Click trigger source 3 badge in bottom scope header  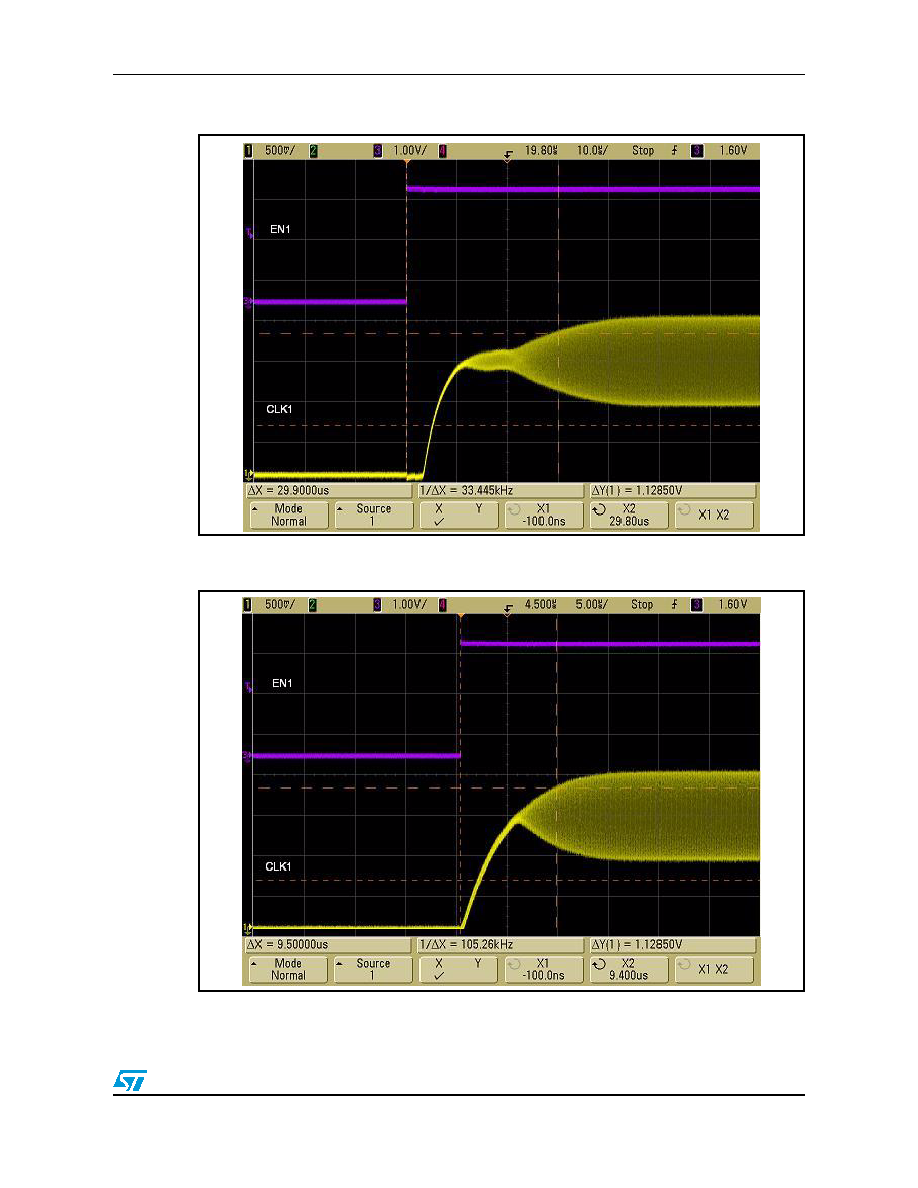[x=697, y=605]
